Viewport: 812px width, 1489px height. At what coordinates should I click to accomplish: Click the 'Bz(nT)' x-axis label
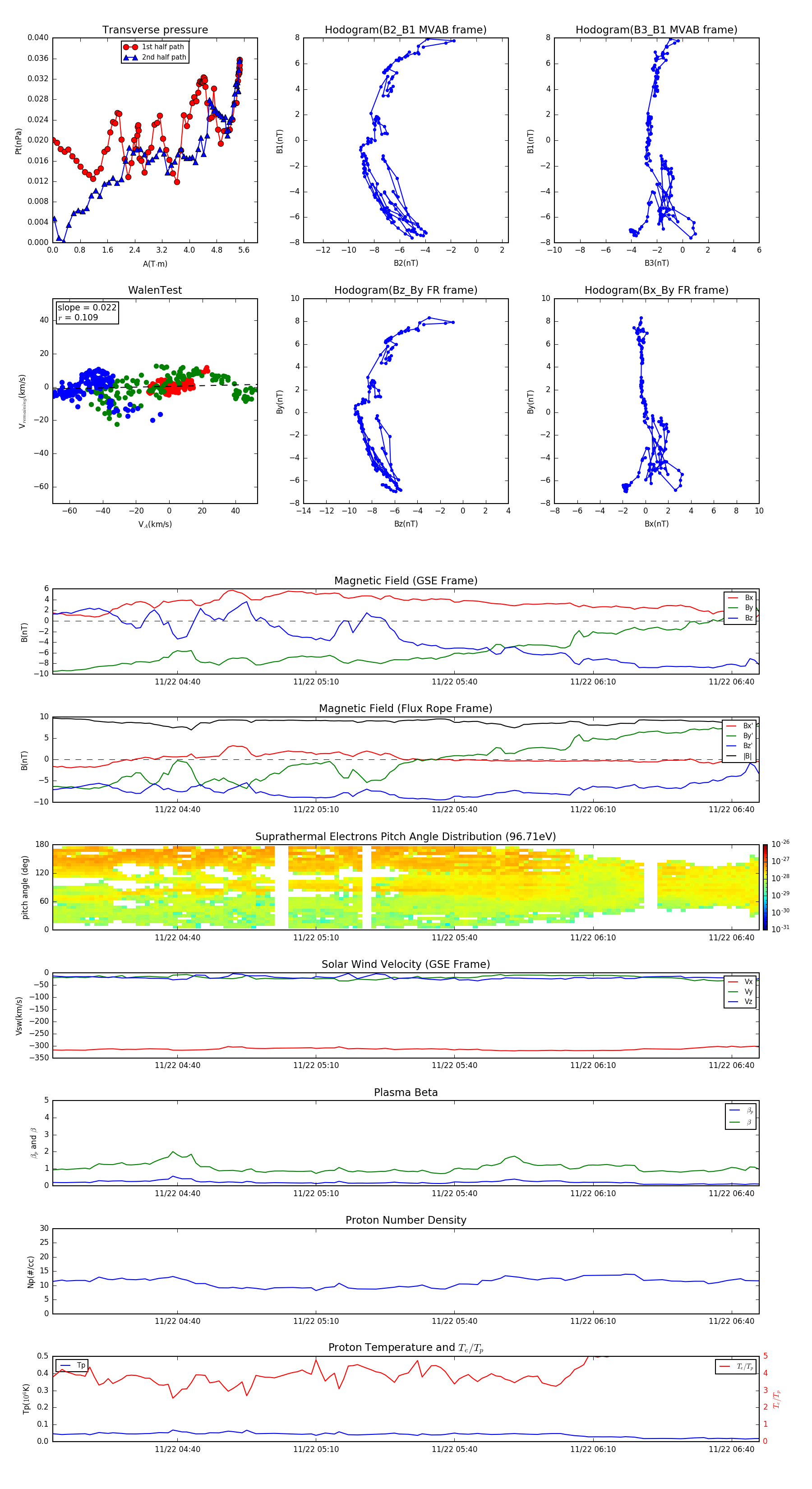(406, 524)
